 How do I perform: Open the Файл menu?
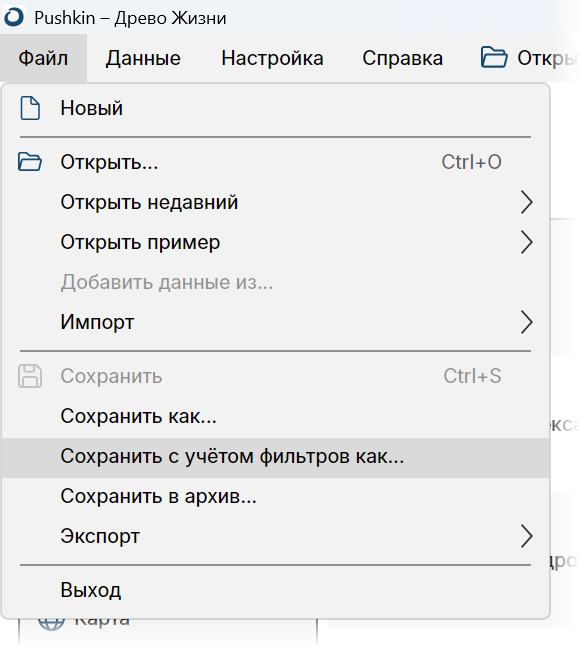[43, 58]
